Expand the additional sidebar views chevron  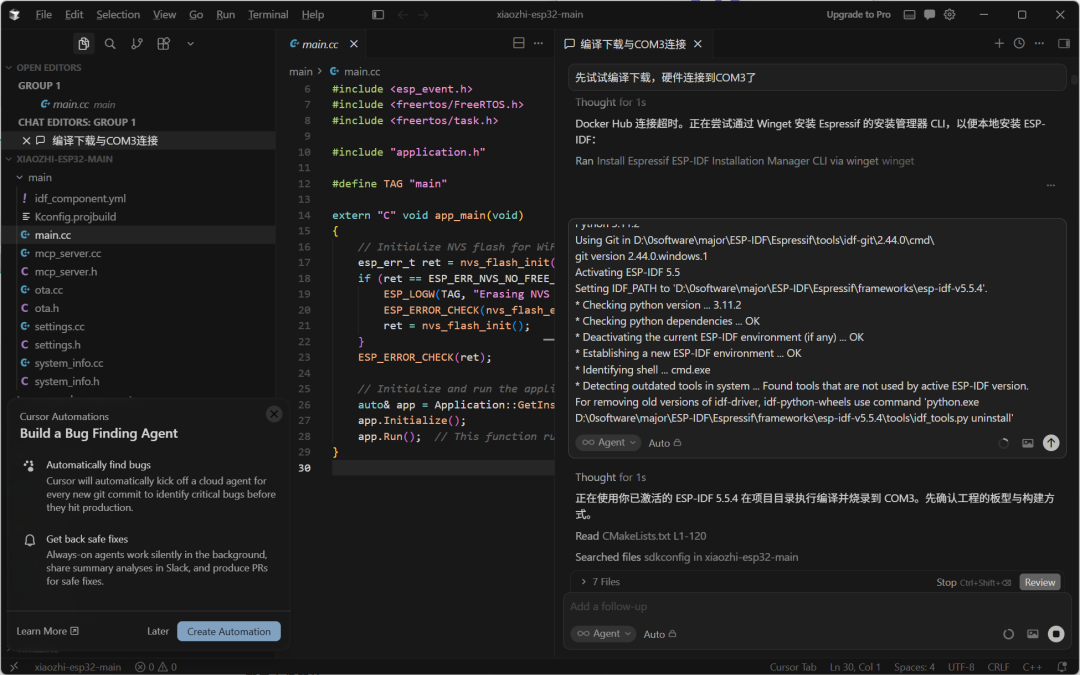[190, 43]
